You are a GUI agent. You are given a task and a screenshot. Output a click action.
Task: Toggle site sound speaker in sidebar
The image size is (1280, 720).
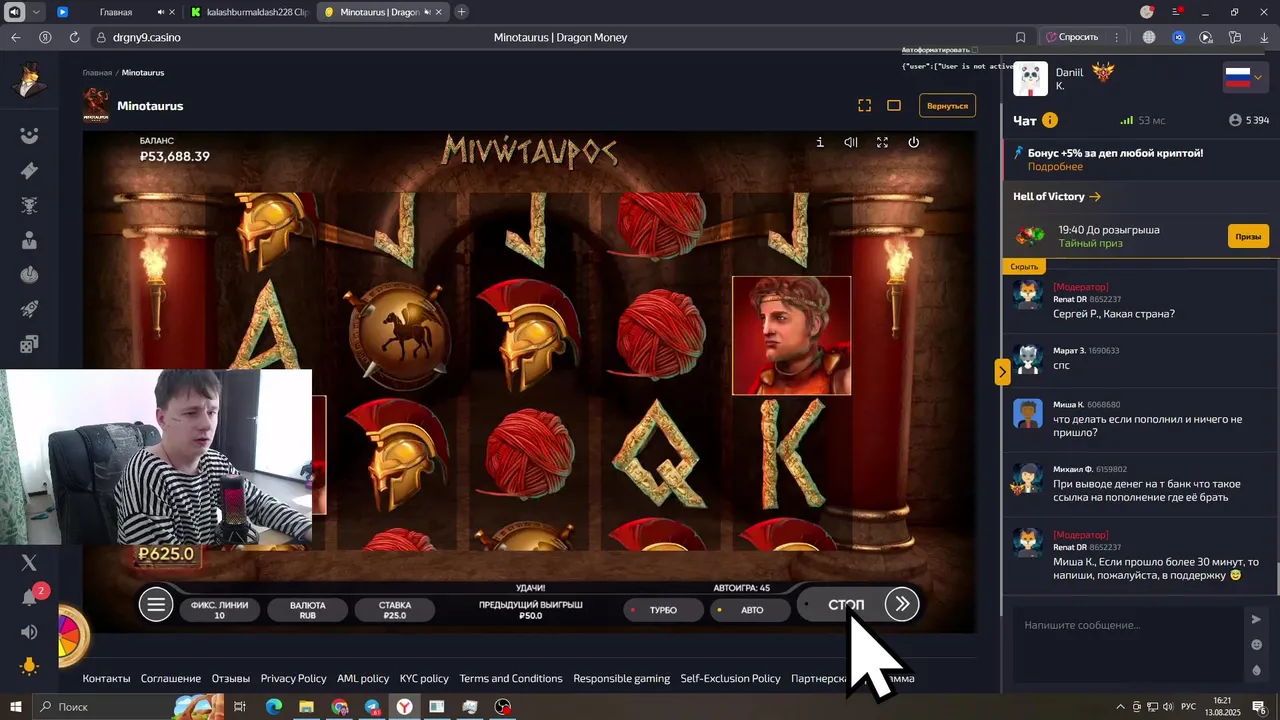point(29,632)
